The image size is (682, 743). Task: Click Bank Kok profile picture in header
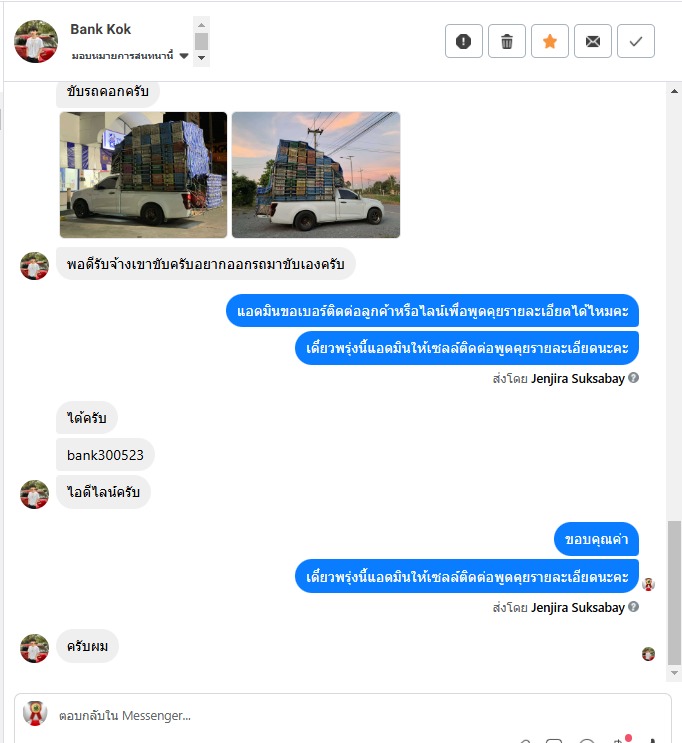coord(36,41)
